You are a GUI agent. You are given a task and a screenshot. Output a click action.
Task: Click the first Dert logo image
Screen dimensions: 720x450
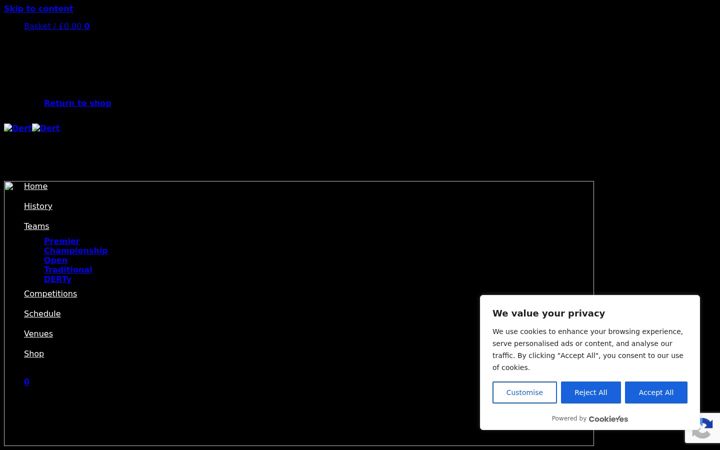point(18,128)
